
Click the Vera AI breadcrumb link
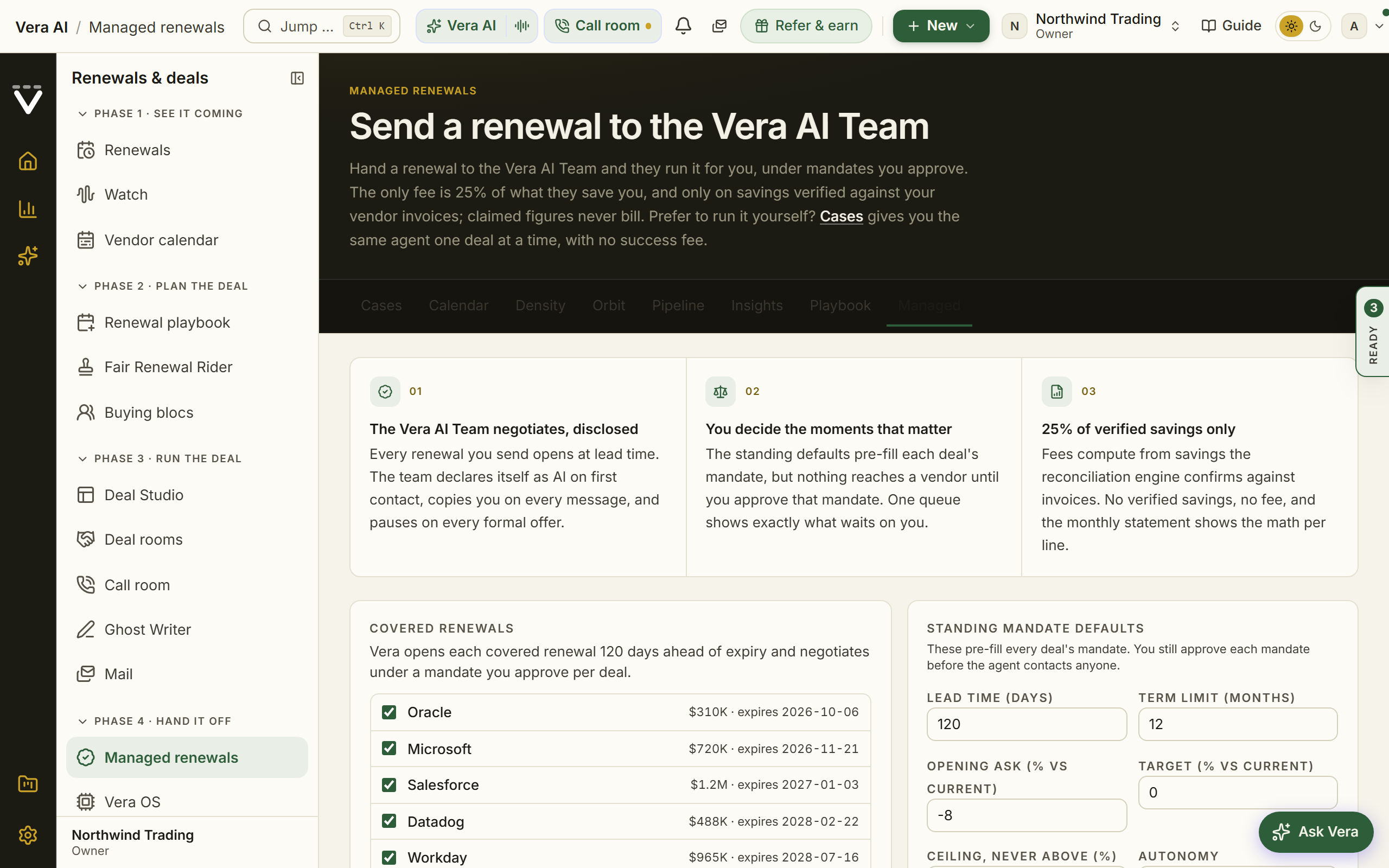(41, 27)
